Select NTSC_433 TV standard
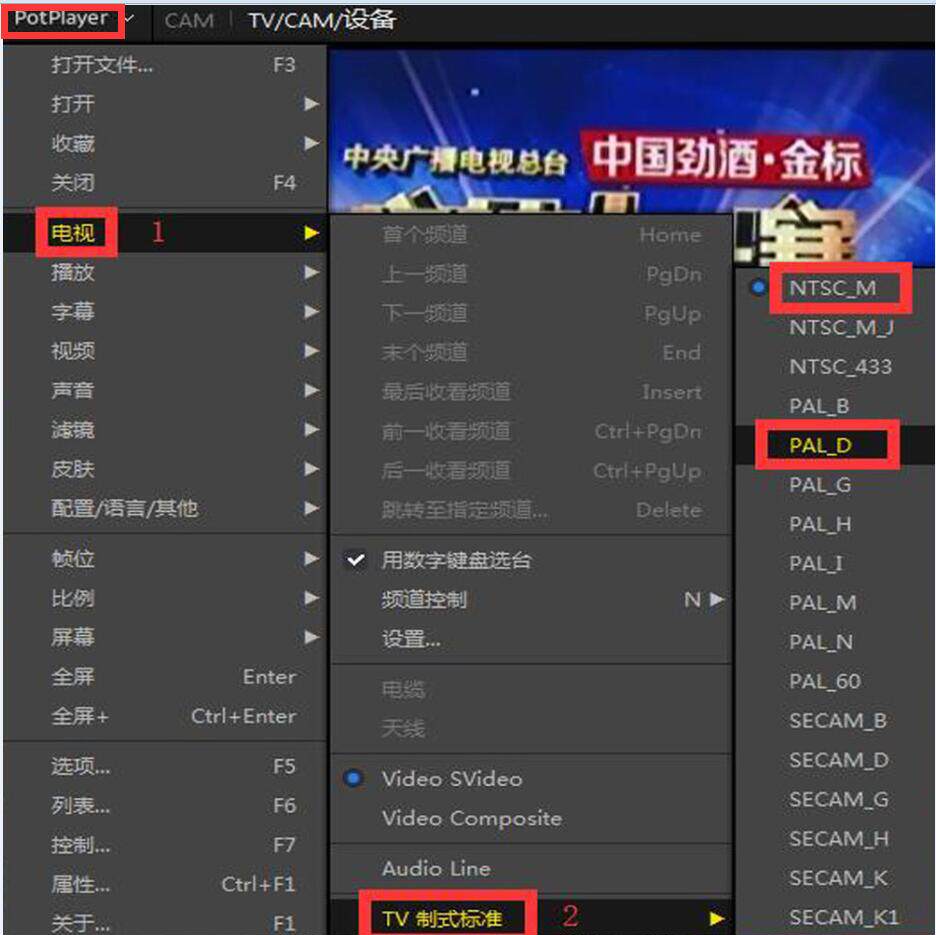This screenshot has height=935, width=936. (x=835, y=367)
